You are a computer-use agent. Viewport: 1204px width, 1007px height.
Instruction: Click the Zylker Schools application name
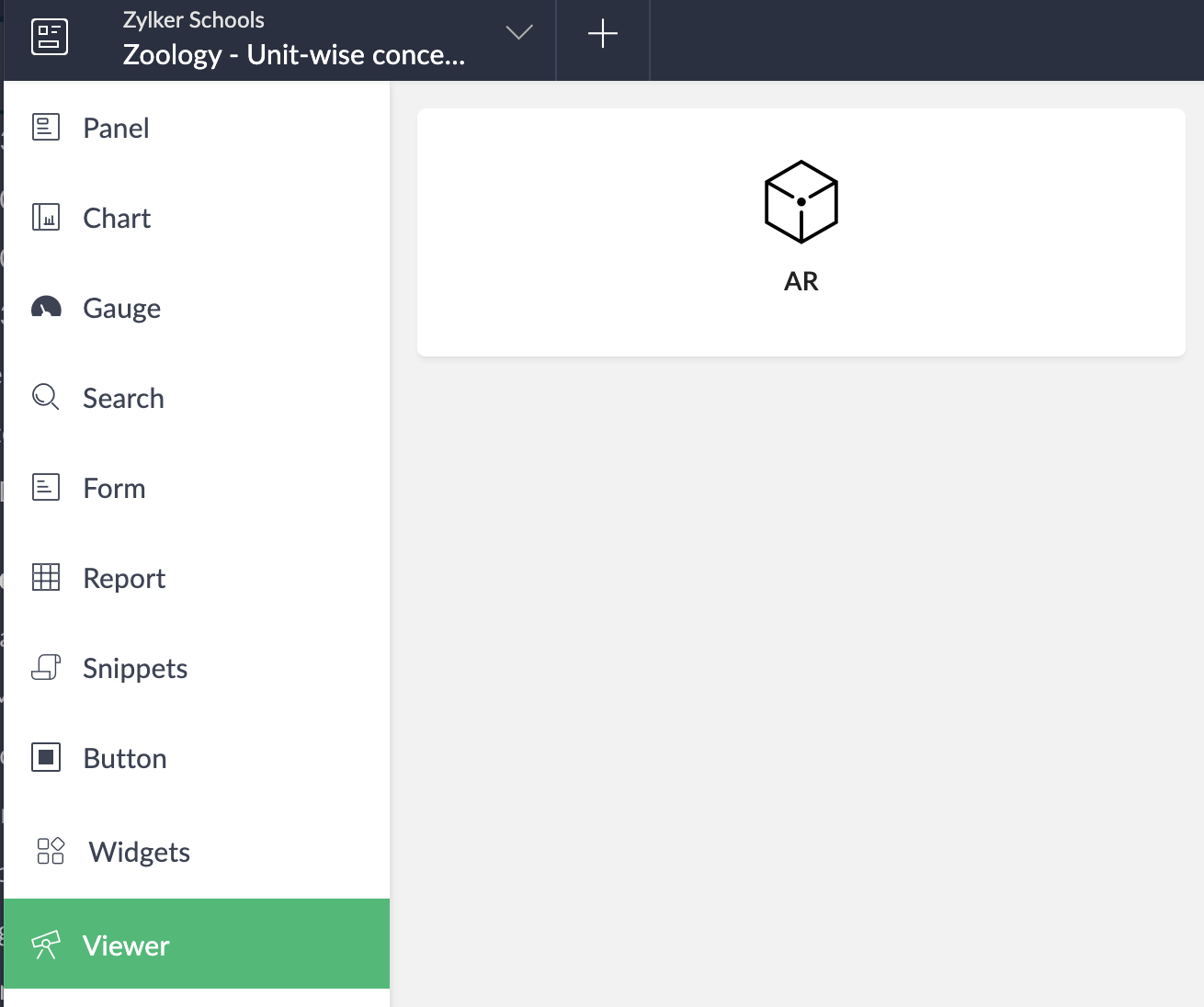[194, 20]
